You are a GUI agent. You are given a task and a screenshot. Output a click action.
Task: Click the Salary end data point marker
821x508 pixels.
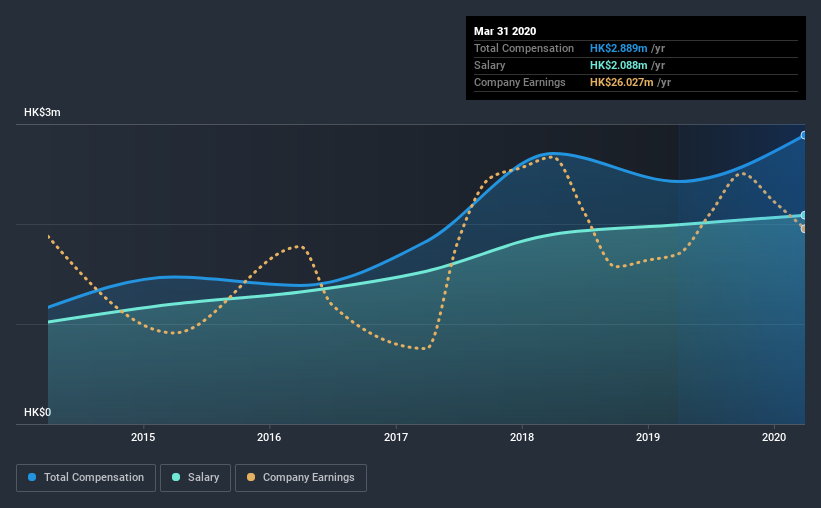coord(804,215)
